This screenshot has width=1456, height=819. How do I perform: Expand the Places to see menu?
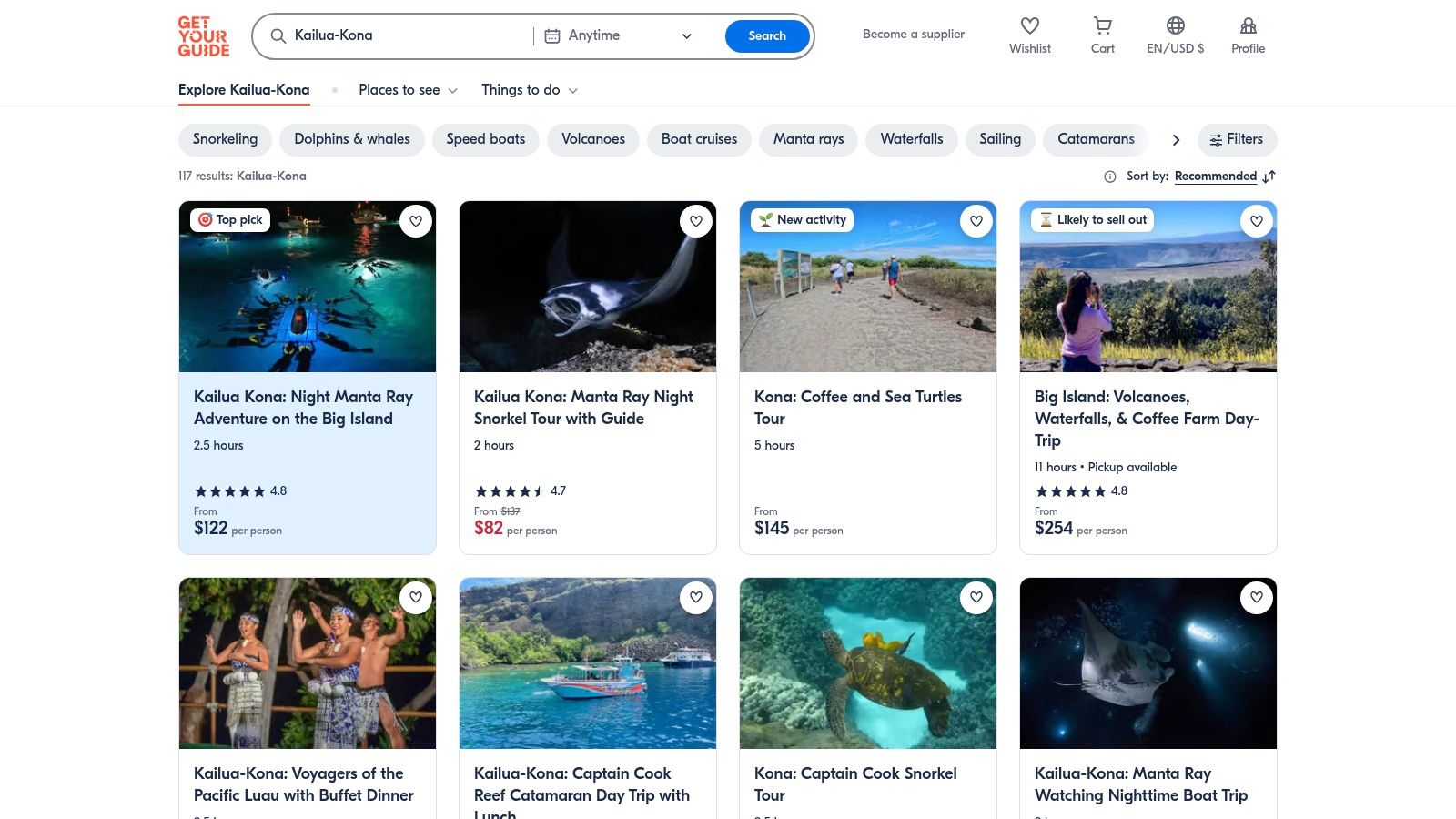click(x=408, y=90)
